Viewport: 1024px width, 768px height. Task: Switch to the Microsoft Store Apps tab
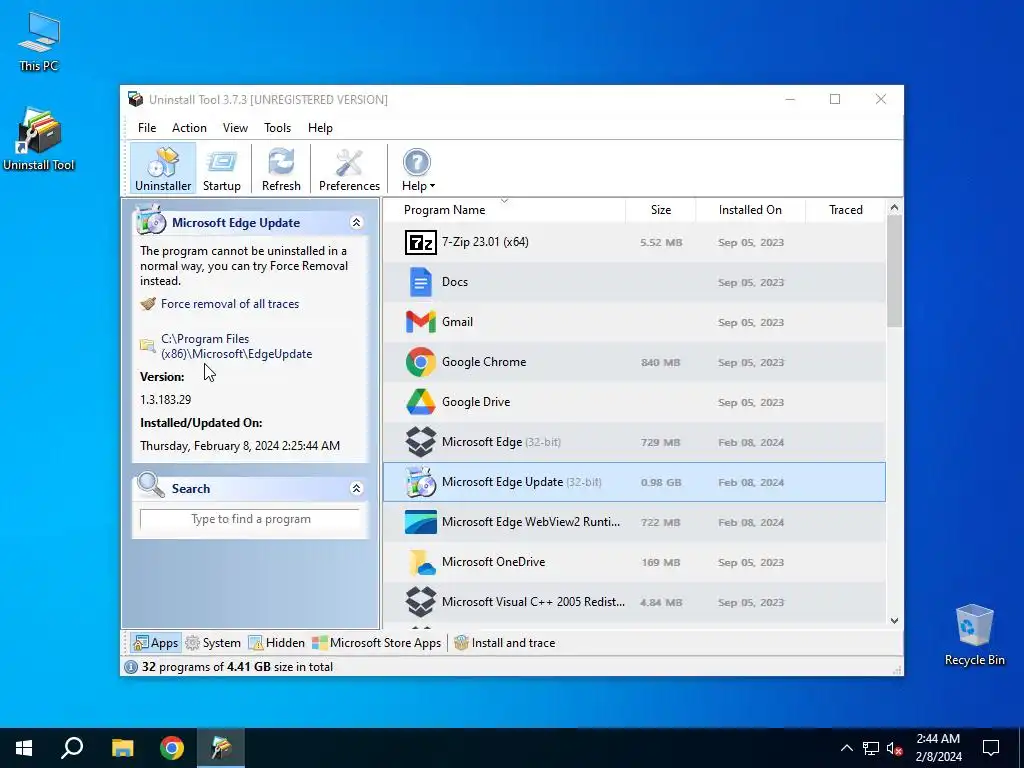pyautogui.click(x=376, y=643)
